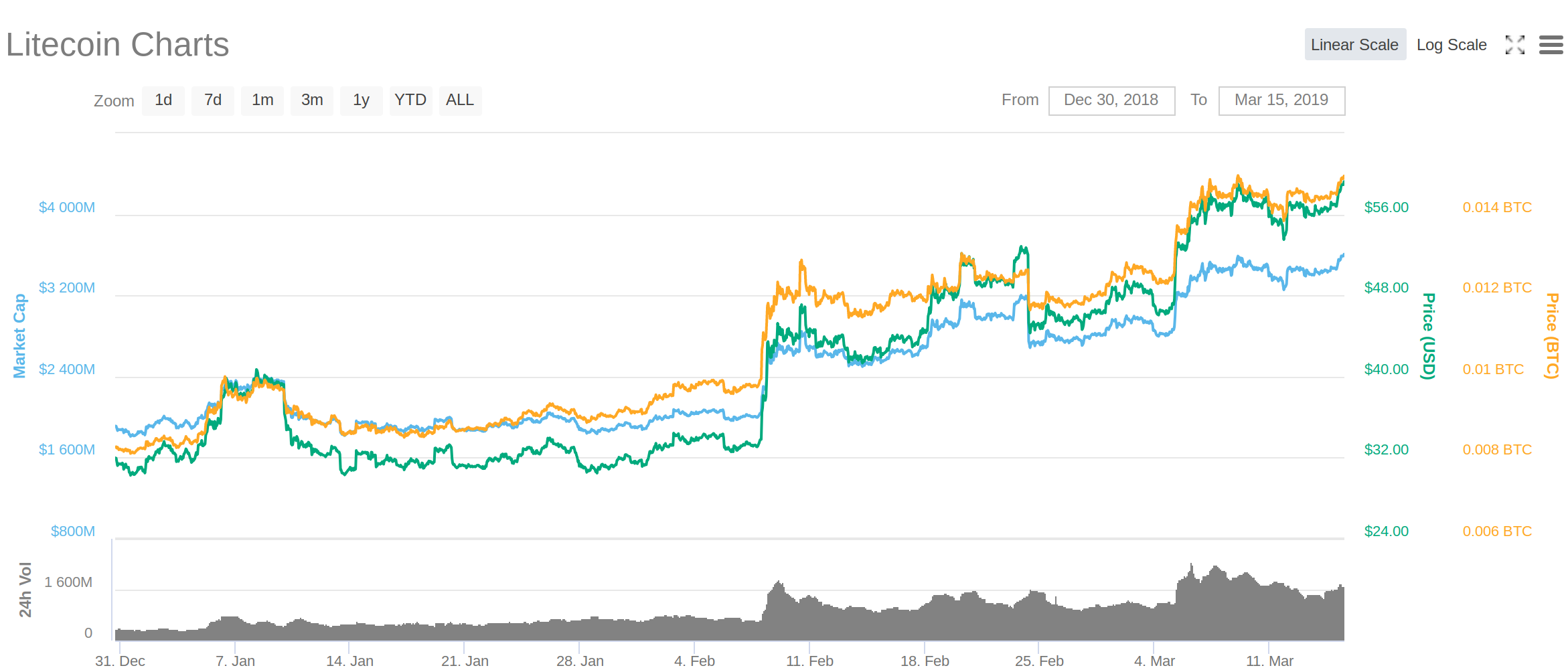The width and height of the screenshot is (1568, 672).
Task: Click the 24h Vol axis title
Action: 25,590
